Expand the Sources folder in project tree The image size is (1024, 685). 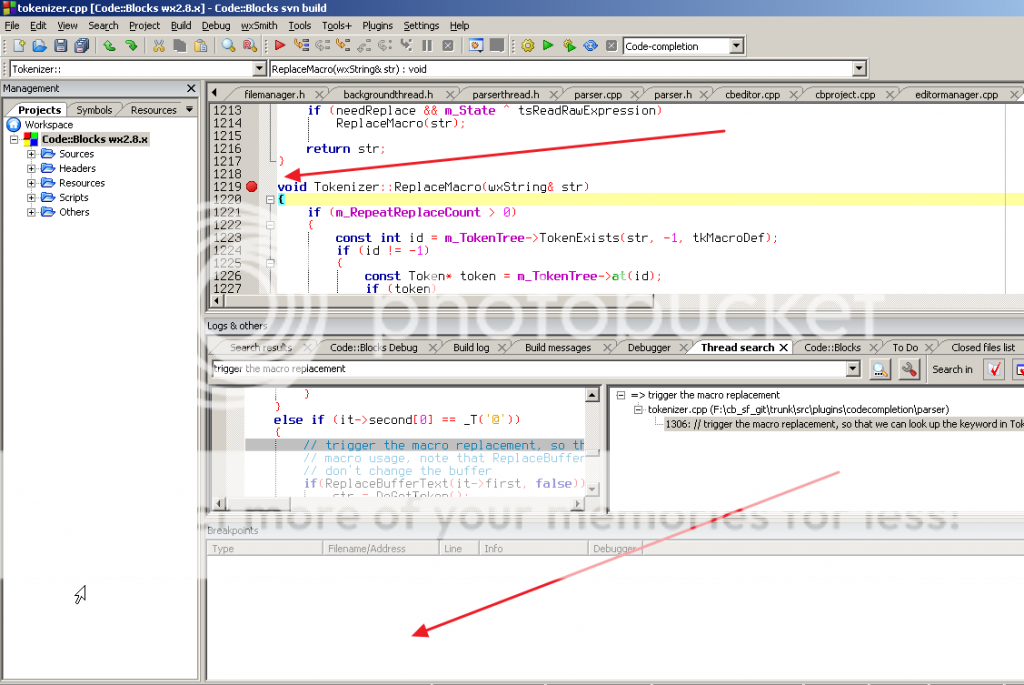pyautogui.click(x=31, y=154)
